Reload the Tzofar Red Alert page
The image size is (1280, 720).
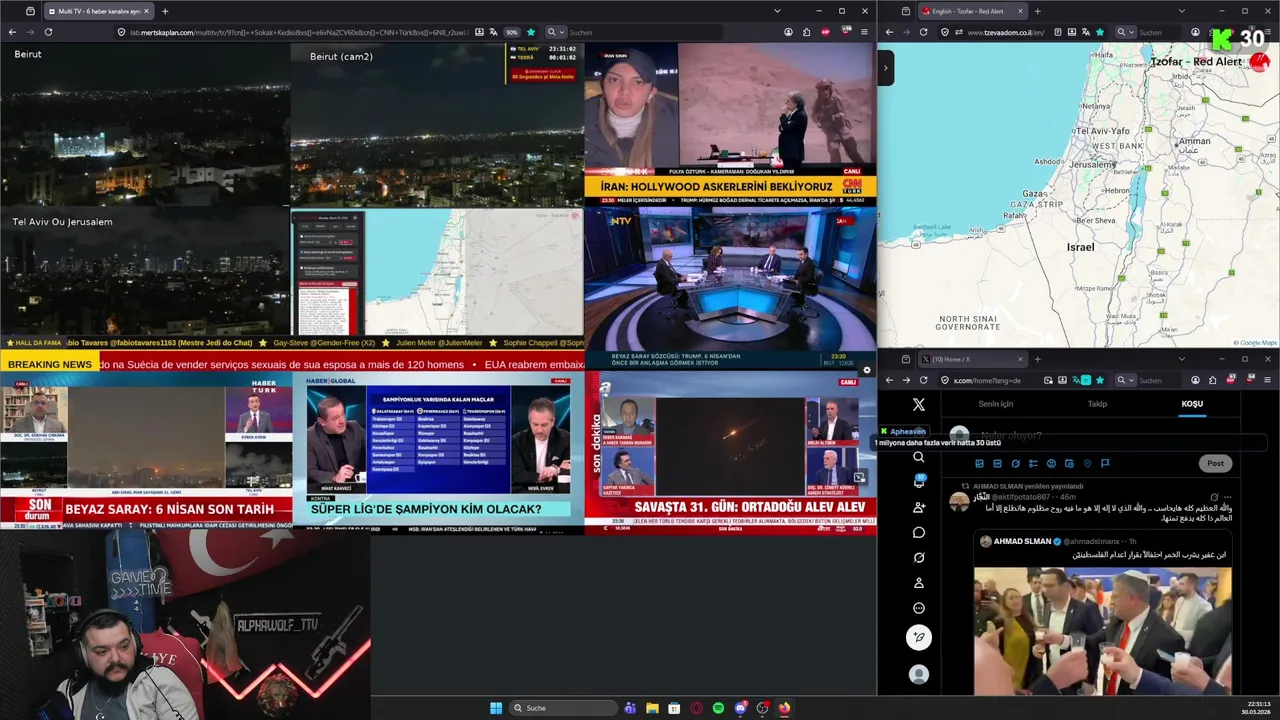pos(923,32)
